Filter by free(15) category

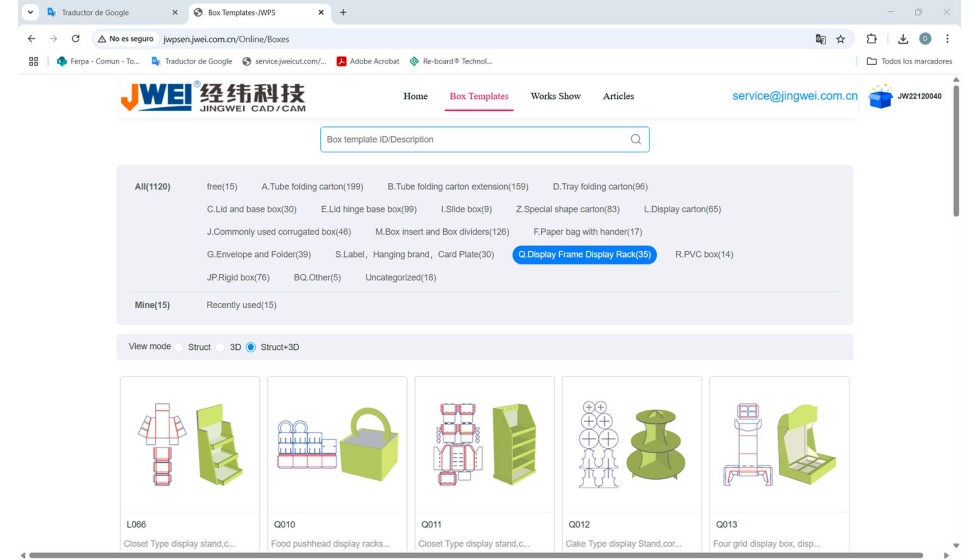click(x=222, y=186)
